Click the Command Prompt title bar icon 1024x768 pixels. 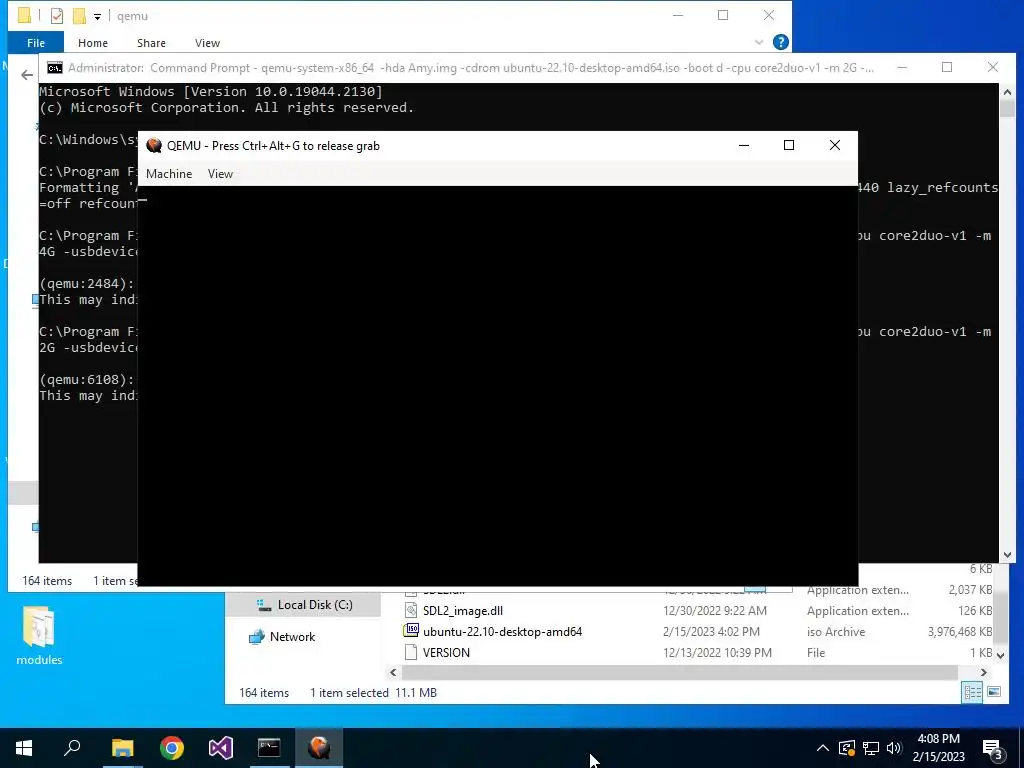pyautogui.click(x=55, y=68)
